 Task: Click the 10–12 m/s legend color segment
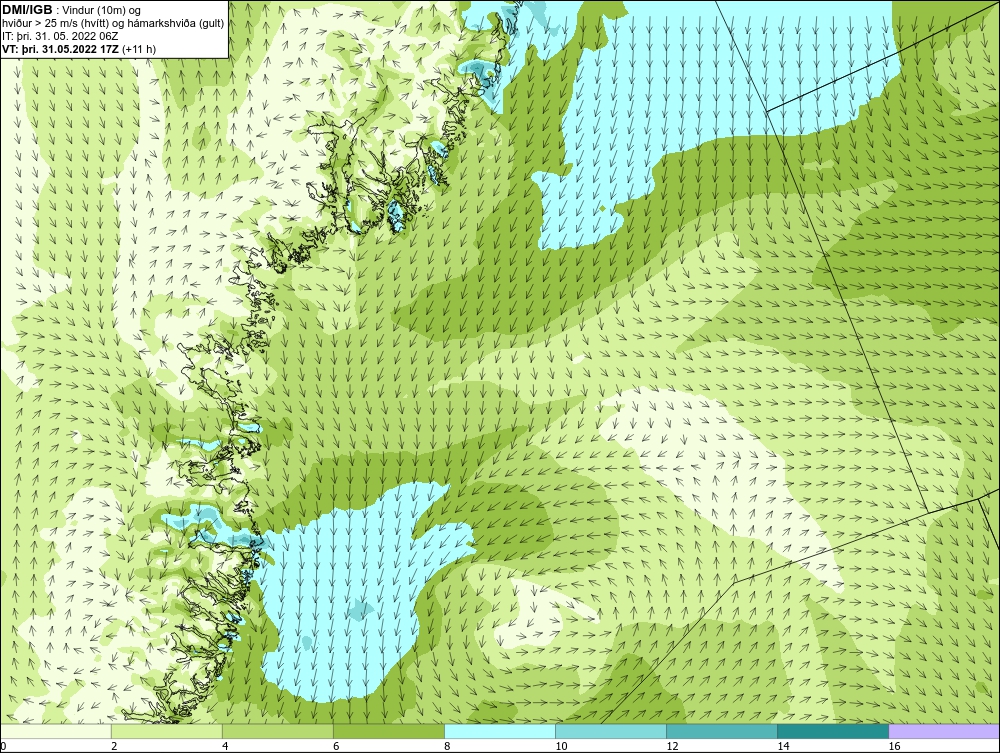pyautogui.click(x=610, y=731)
